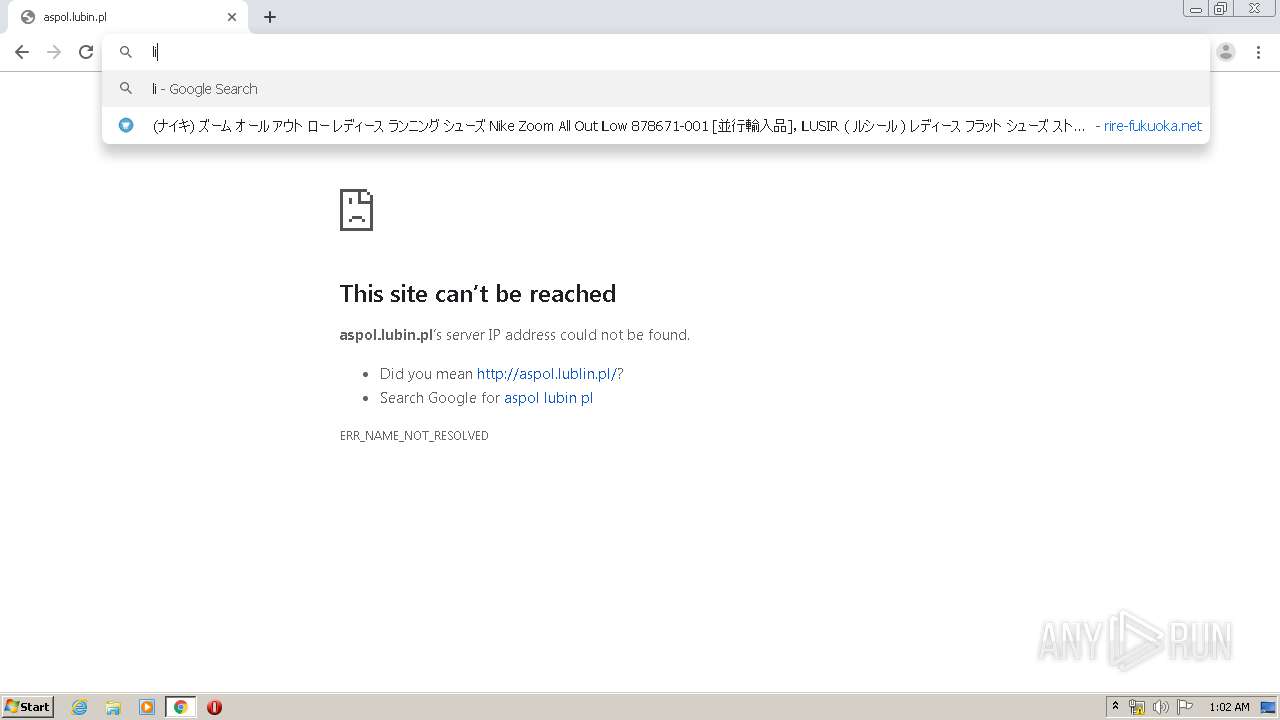
Task: Open the file explorer folder taskbar icon
Action: [x=113, y=707]
